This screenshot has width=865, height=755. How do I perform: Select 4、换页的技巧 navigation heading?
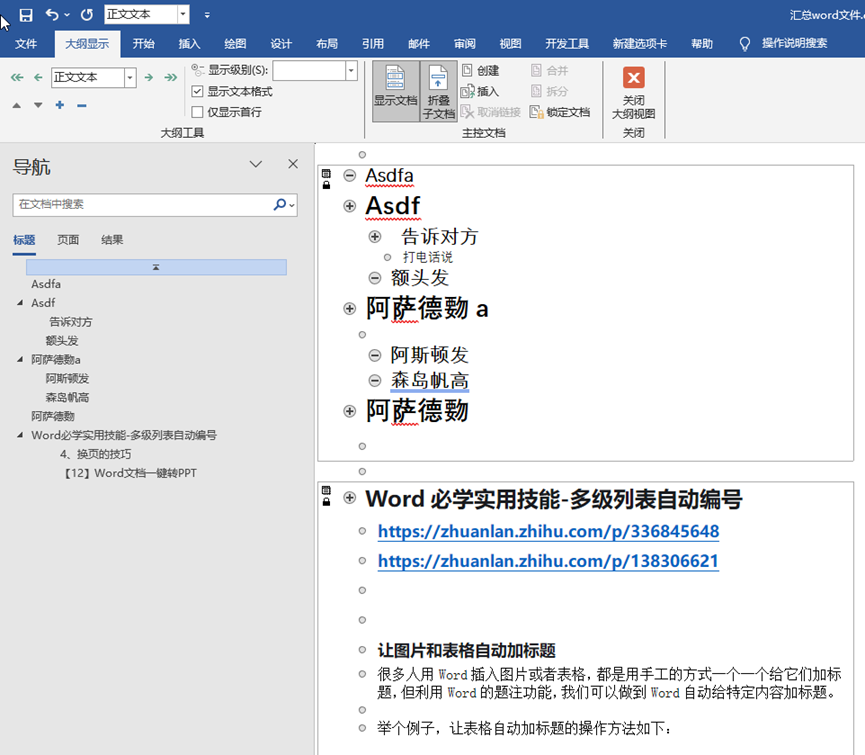point(95,454)
